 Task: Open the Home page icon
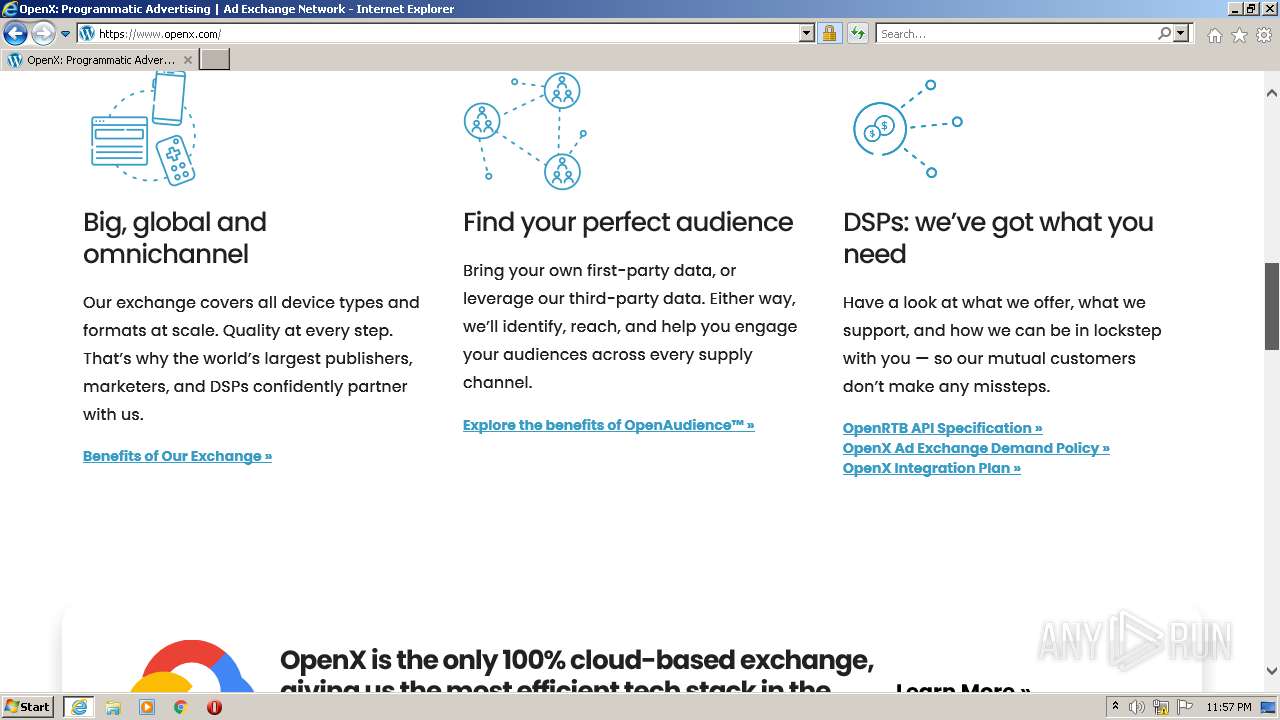[1214, 35]
